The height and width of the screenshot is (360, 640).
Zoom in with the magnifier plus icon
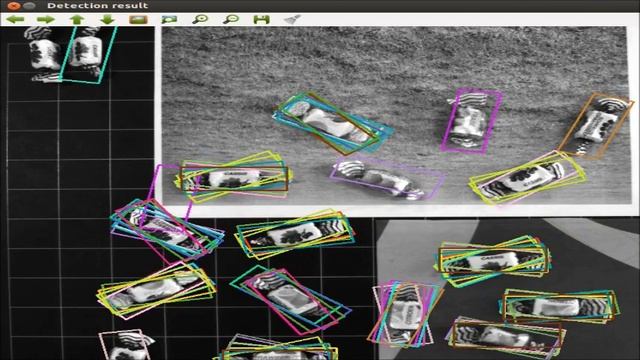click(200, 19)
